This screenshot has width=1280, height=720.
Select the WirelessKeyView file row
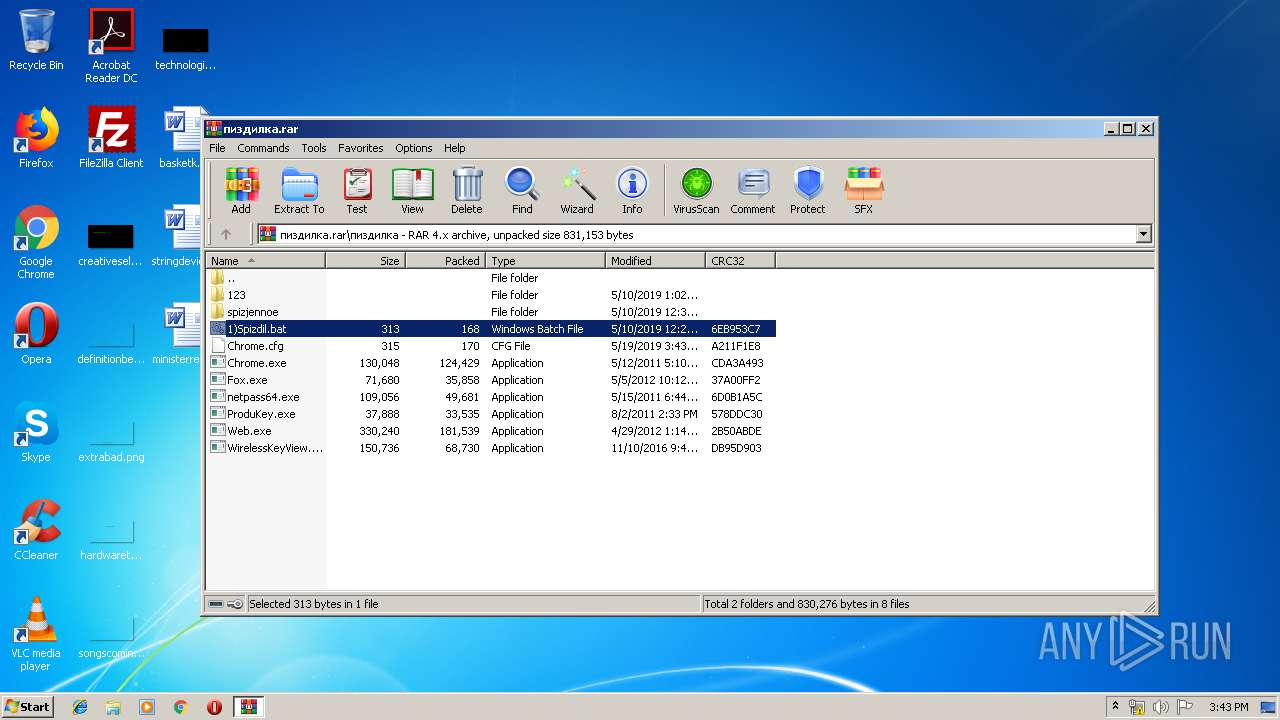pos(491,448)
